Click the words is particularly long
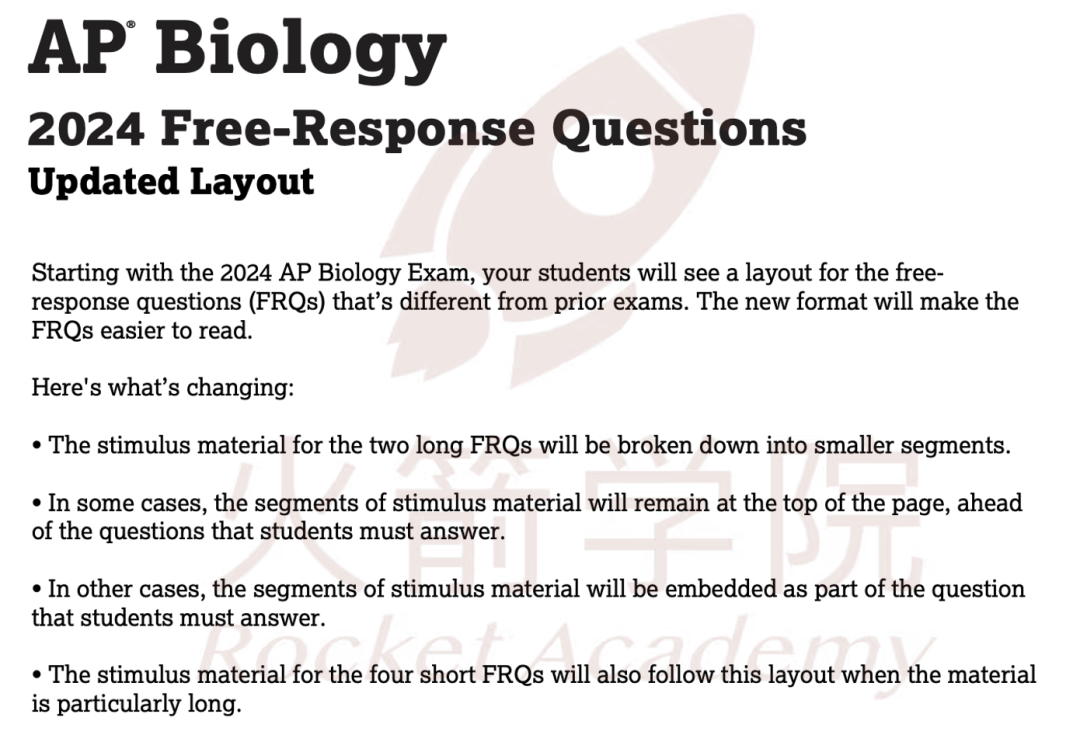This screenshot has height=735, width=1080. [x=136, y=704]
